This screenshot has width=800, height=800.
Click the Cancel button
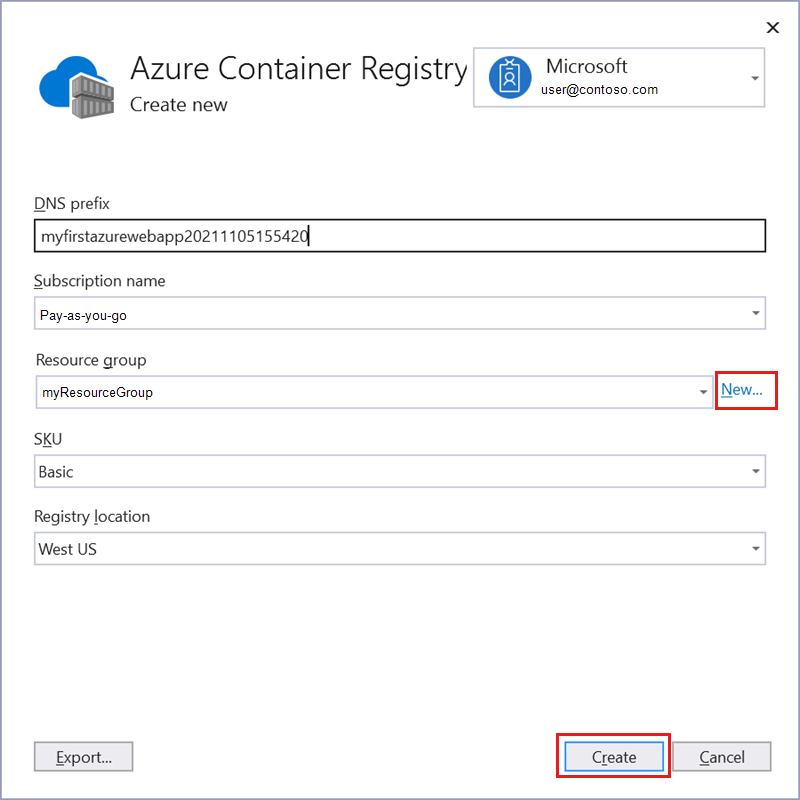point(721,757)
